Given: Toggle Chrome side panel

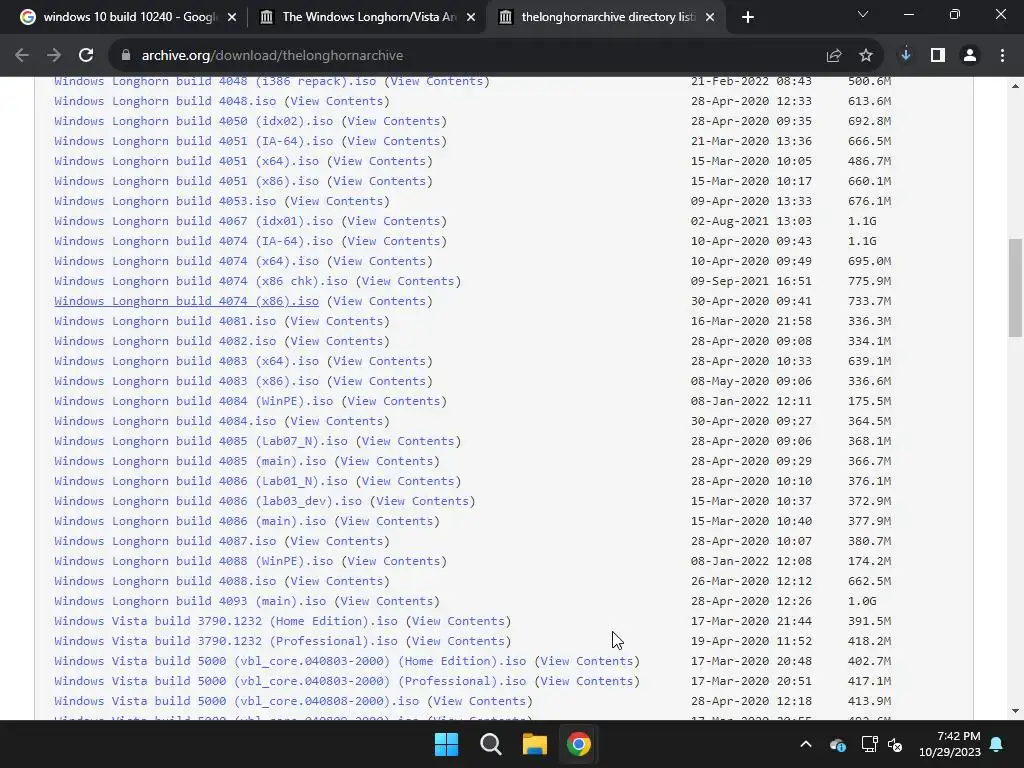Looking at the screenshot, I should click(938, 56).
